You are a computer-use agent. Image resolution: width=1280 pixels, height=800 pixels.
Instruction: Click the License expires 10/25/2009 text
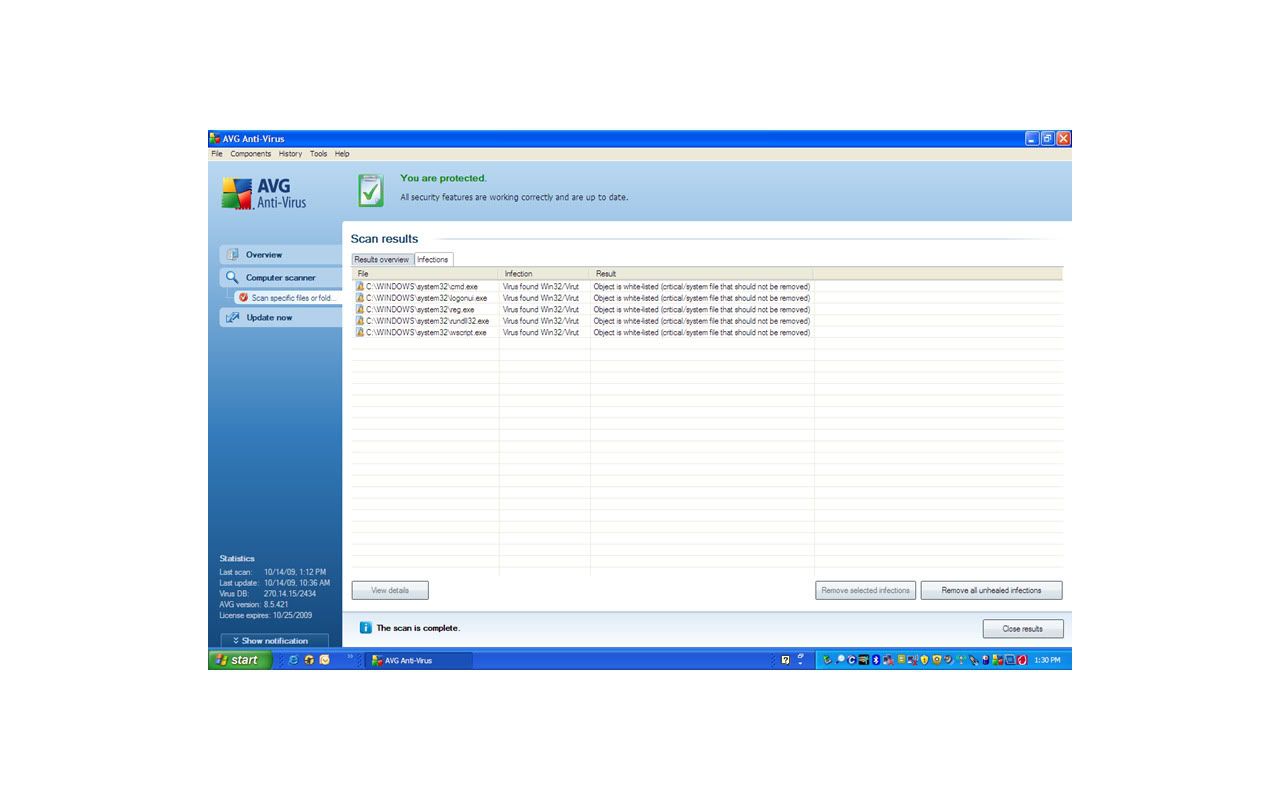click(x=266, y=616)
